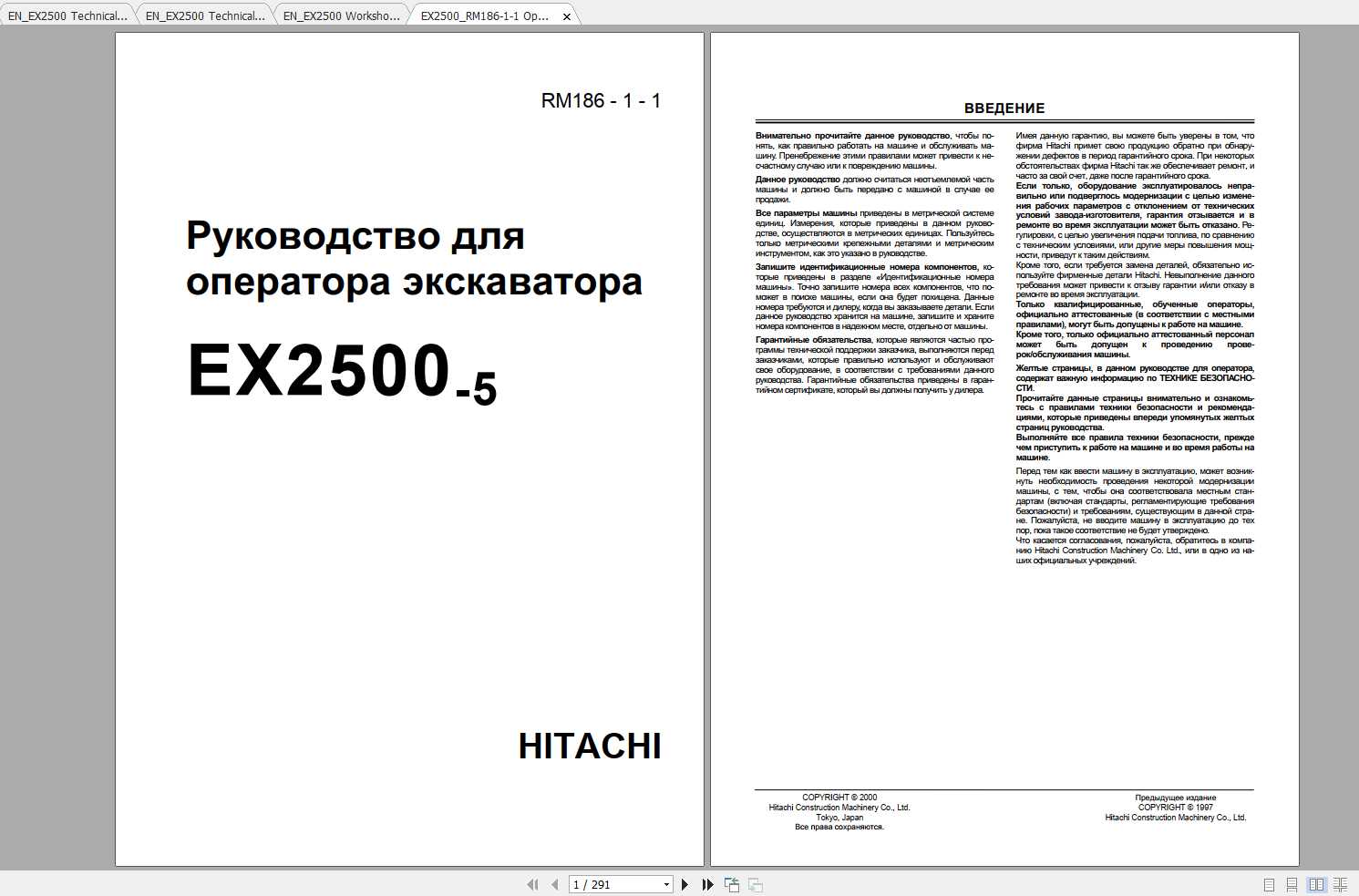Image resolution: width=1359 pixels, height=896 pixels.
Task: Choose continuous facing pages layout
Action: coord(1340,883)
